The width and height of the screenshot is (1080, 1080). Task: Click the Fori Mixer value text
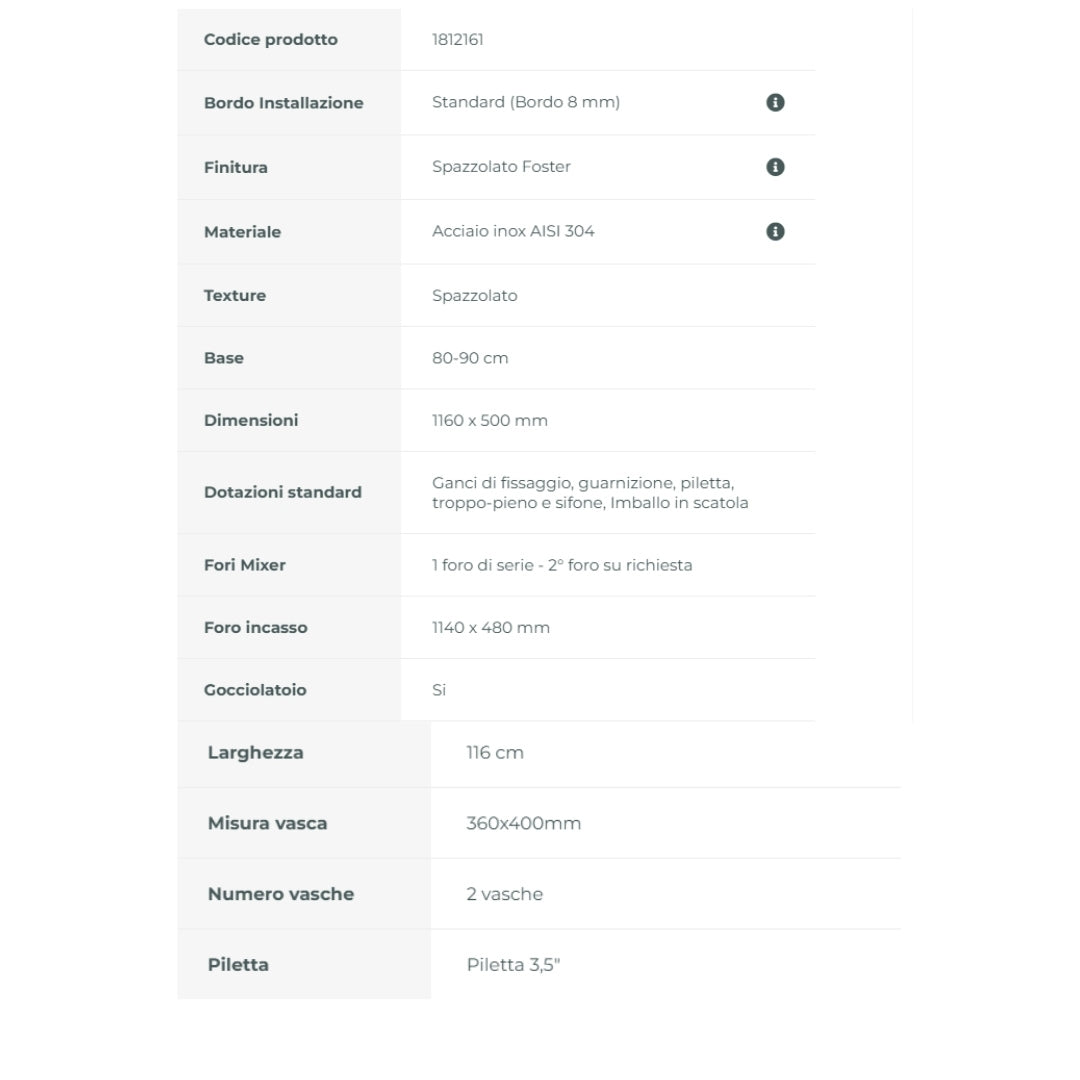click(x=562, y=565)
